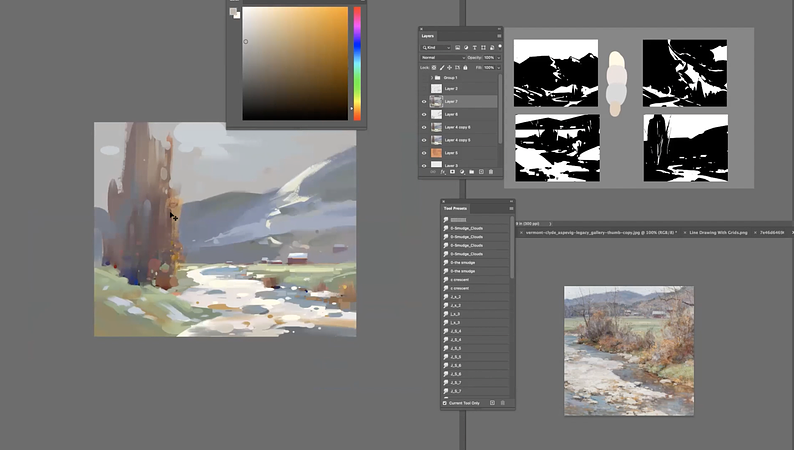
Task: Click the Opacity 100% value field
Action: [x=489, y=58]
